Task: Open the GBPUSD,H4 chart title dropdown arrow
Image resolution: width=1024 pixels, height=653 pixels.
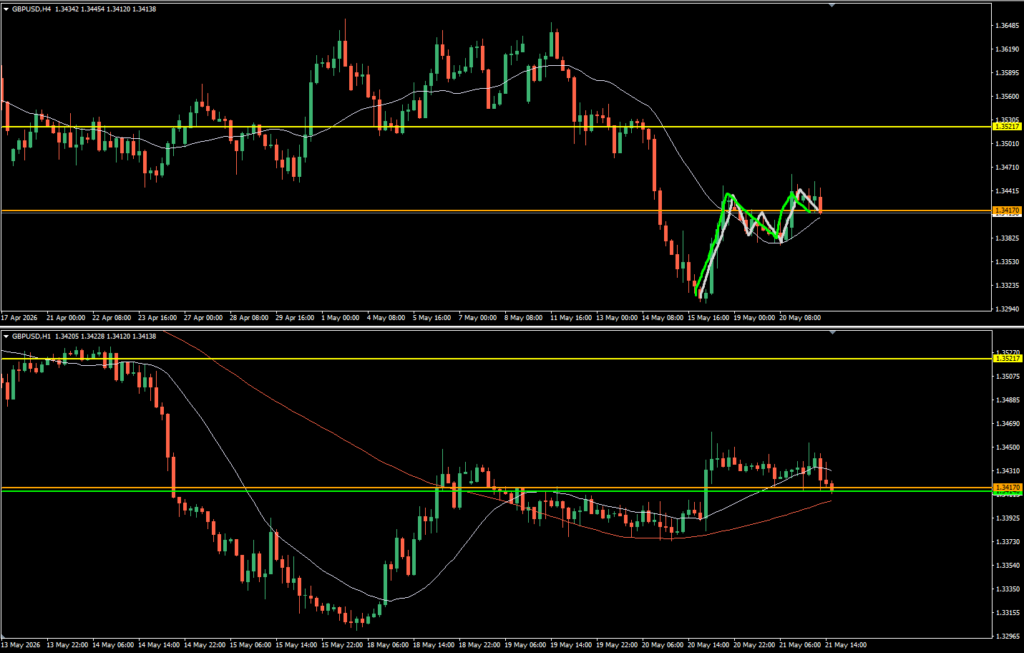Action: click(6, 9)
